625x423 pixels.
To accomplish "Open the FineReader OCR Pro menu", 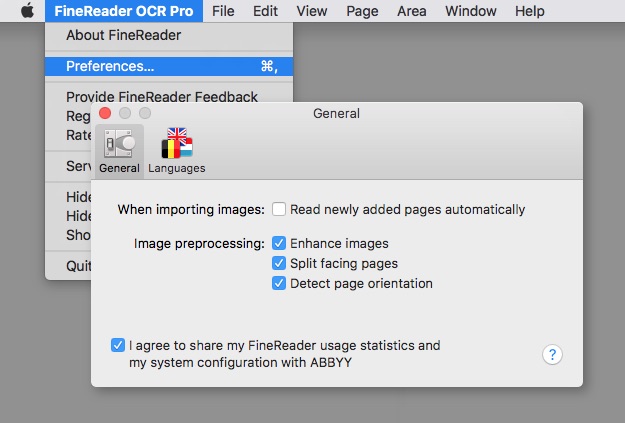I will click(x=125, y=11).
